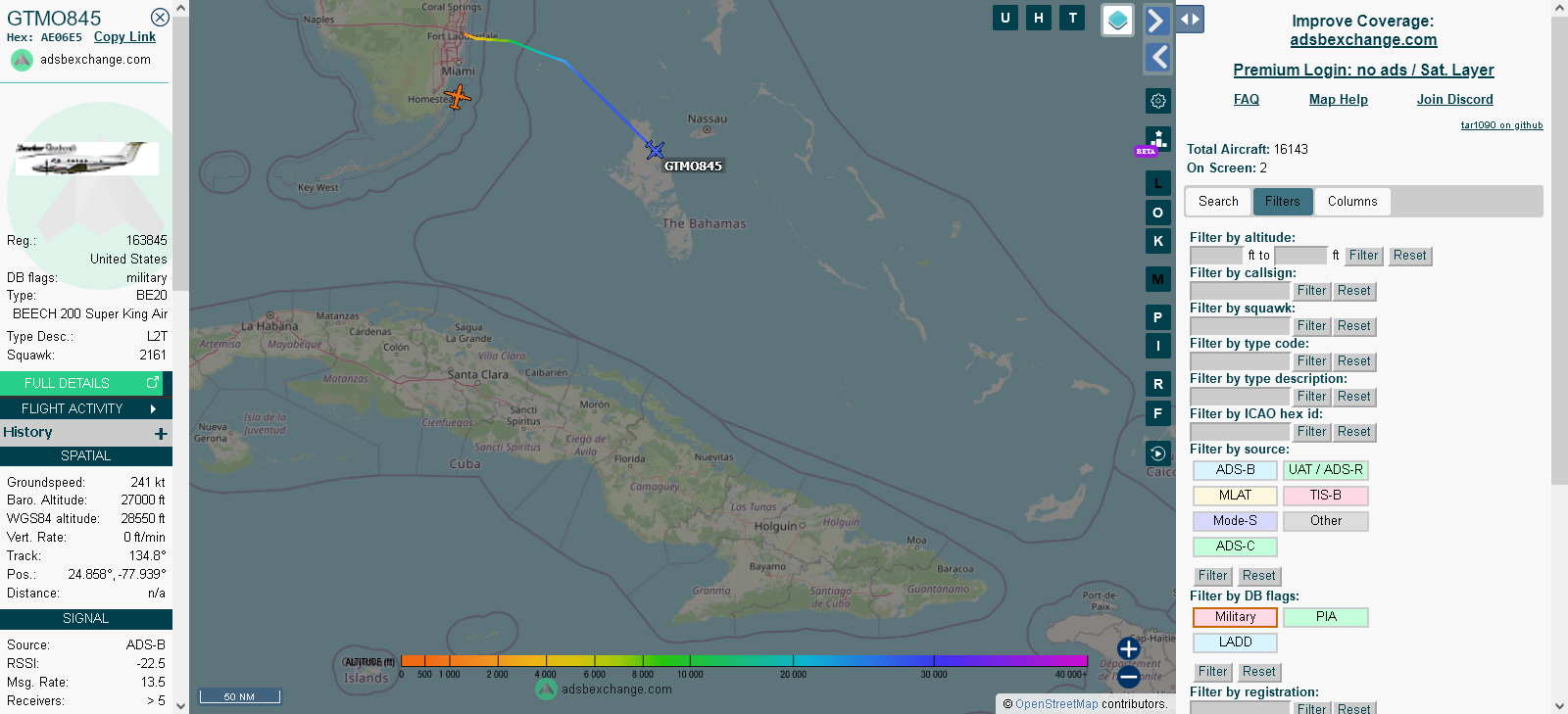The image size is (1568, 714).
Task: Toggle the MLAT source filter
Action: pos(1235,496)
